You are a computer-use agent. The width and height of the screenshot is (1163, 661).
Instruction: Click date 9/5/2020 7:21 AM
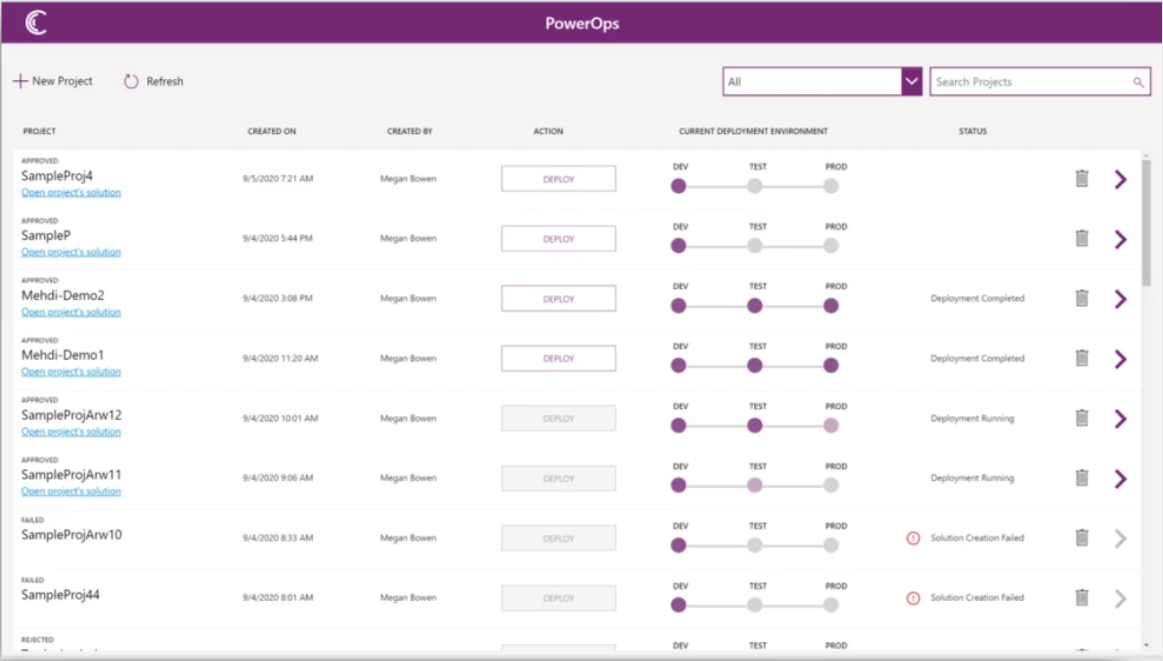coord(277,179)
